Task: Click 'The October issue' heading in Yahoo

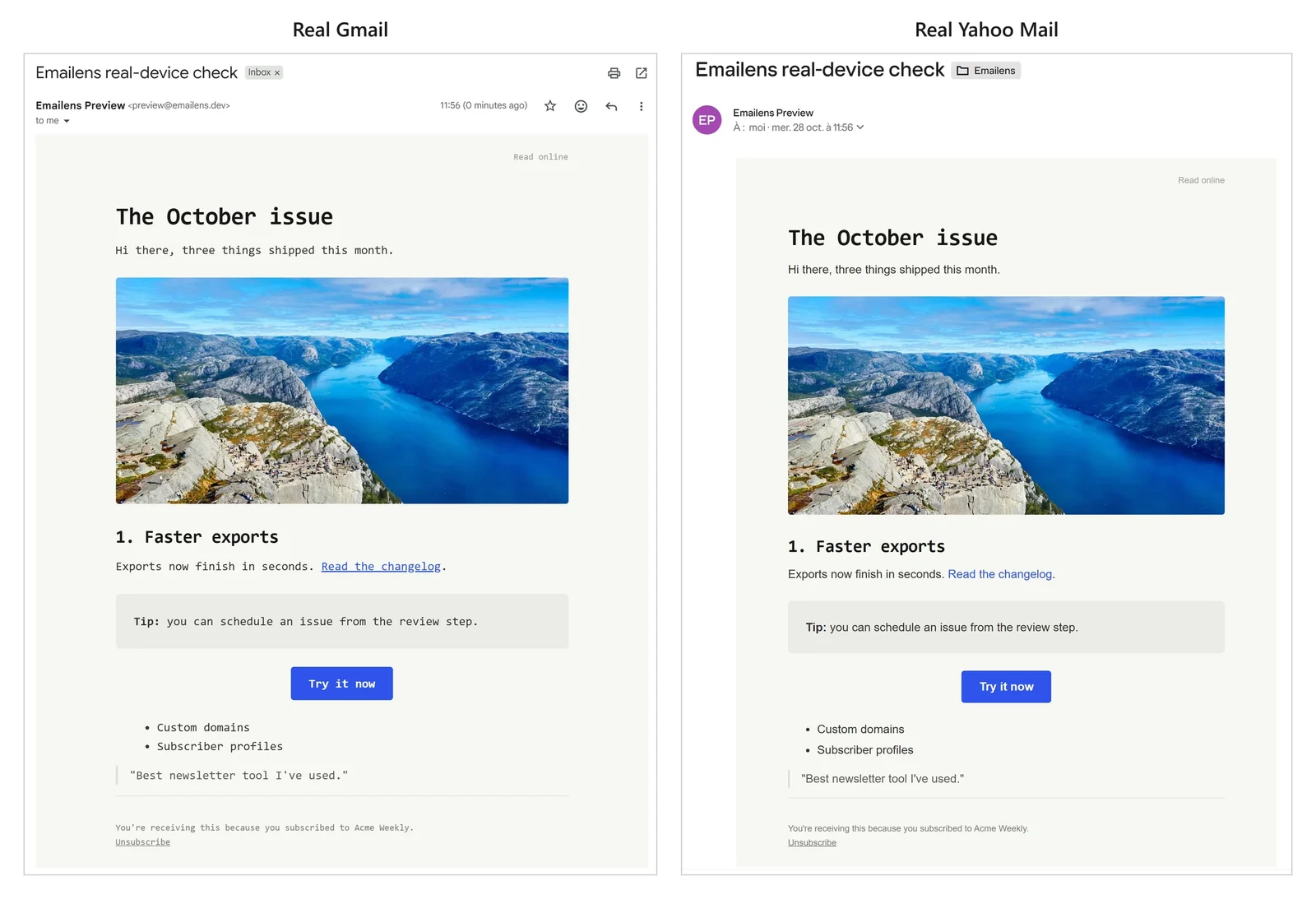Action: point(892,239)
